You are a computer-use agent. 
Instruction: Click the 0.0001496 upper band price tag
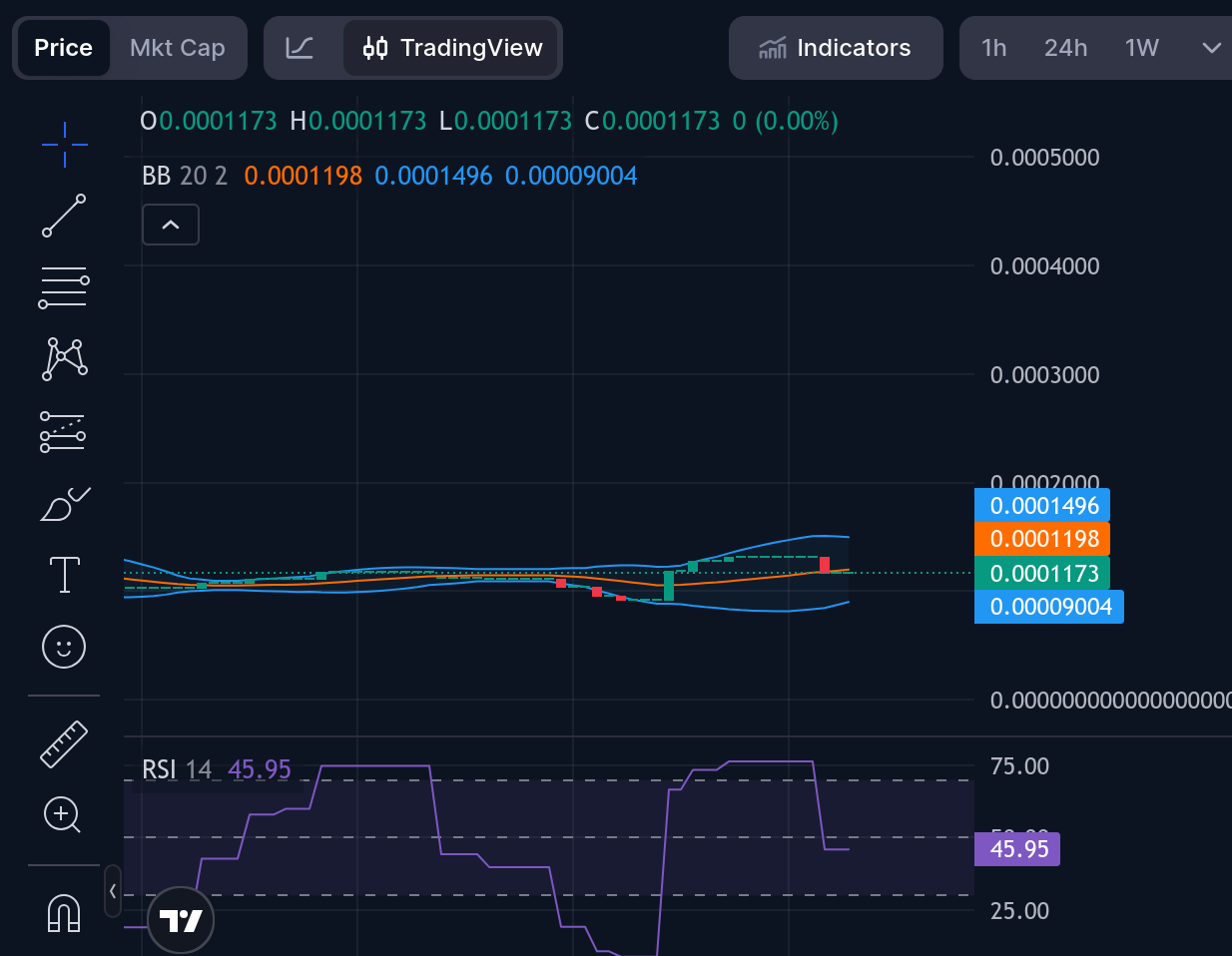coord(1042,506)
